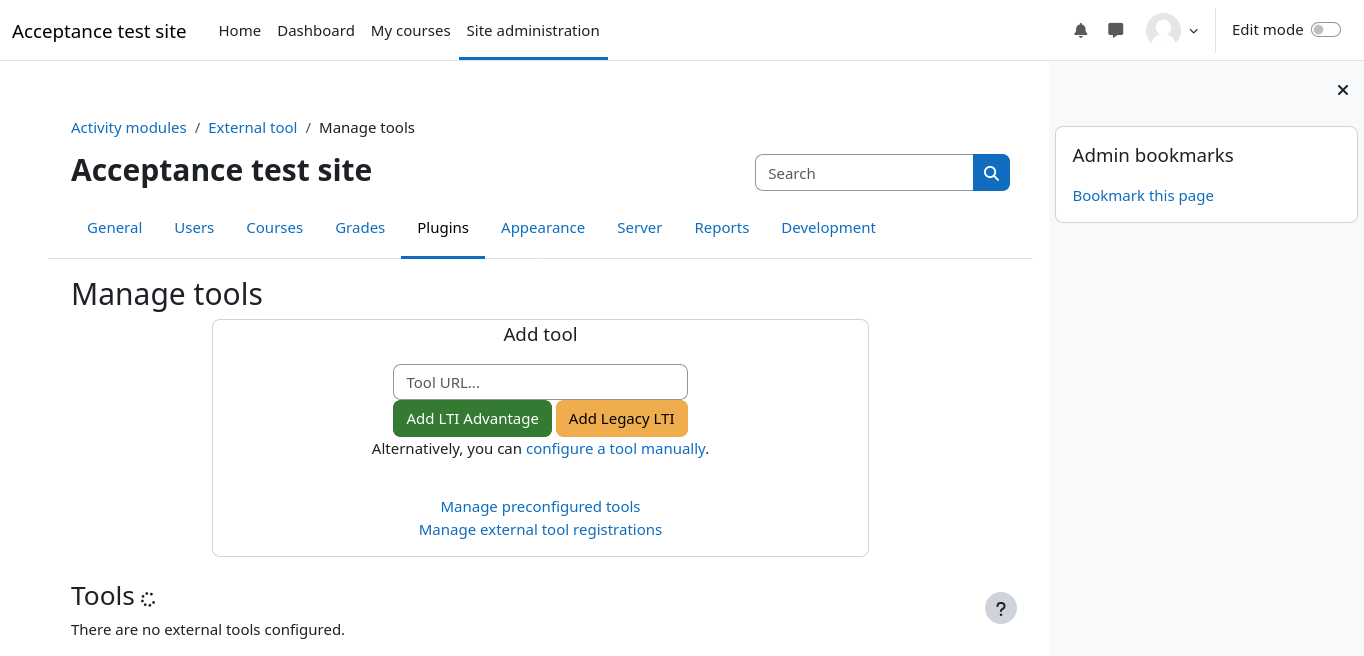The image size is (1364, 656).
Task: Click the magnifying glass search button
Action: 991,173
